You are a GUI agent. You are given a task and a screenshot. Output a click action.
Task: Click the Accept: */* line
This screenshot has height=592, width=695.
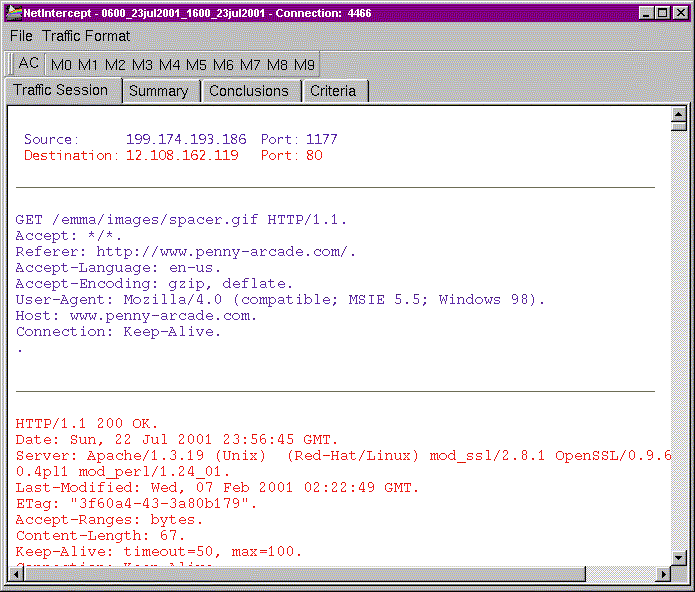pyautogui.click(x=68, y=236)
